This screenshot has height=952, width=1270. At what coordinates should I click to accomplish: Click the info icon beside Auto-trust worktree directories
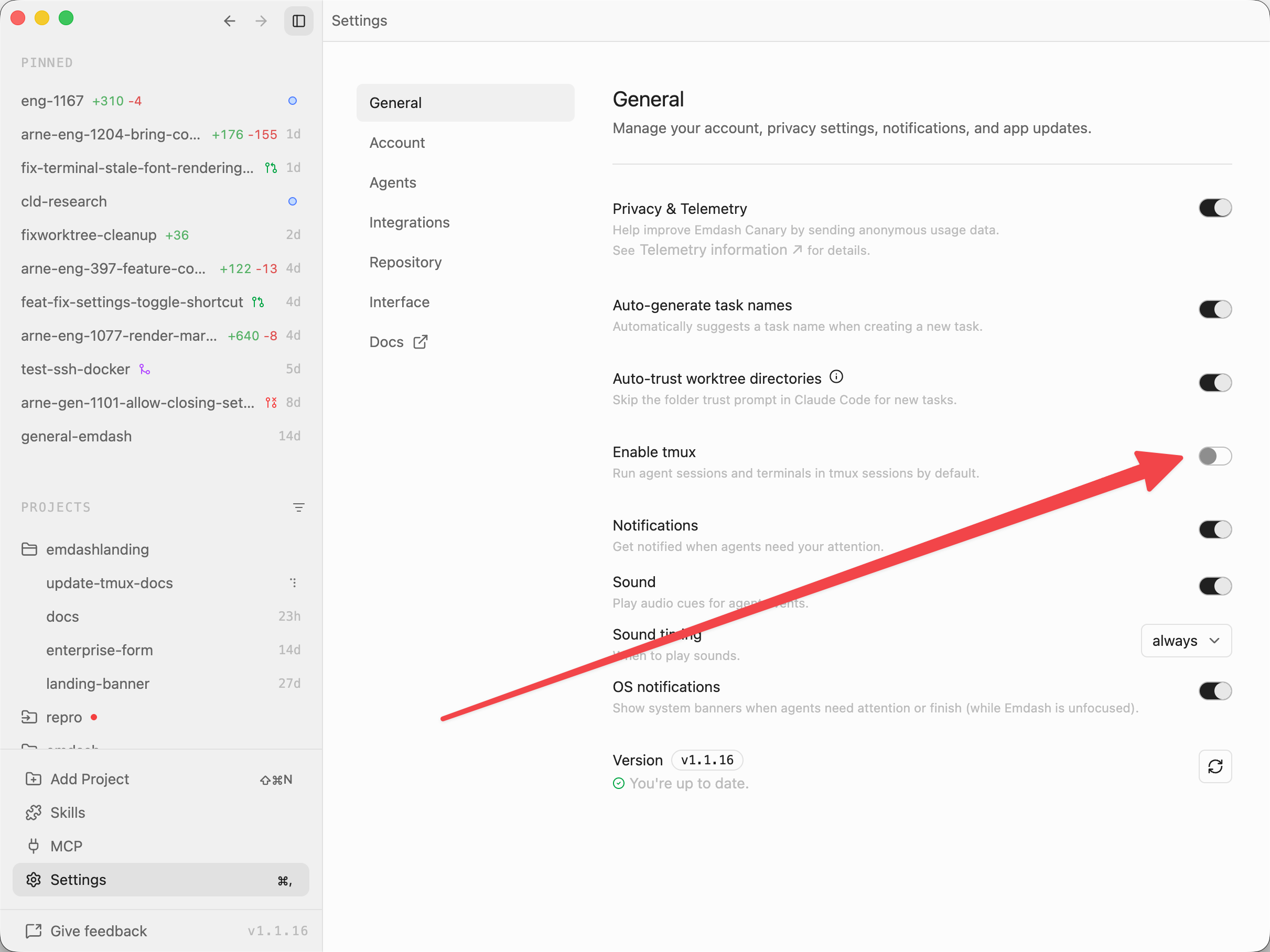[836, 377]
